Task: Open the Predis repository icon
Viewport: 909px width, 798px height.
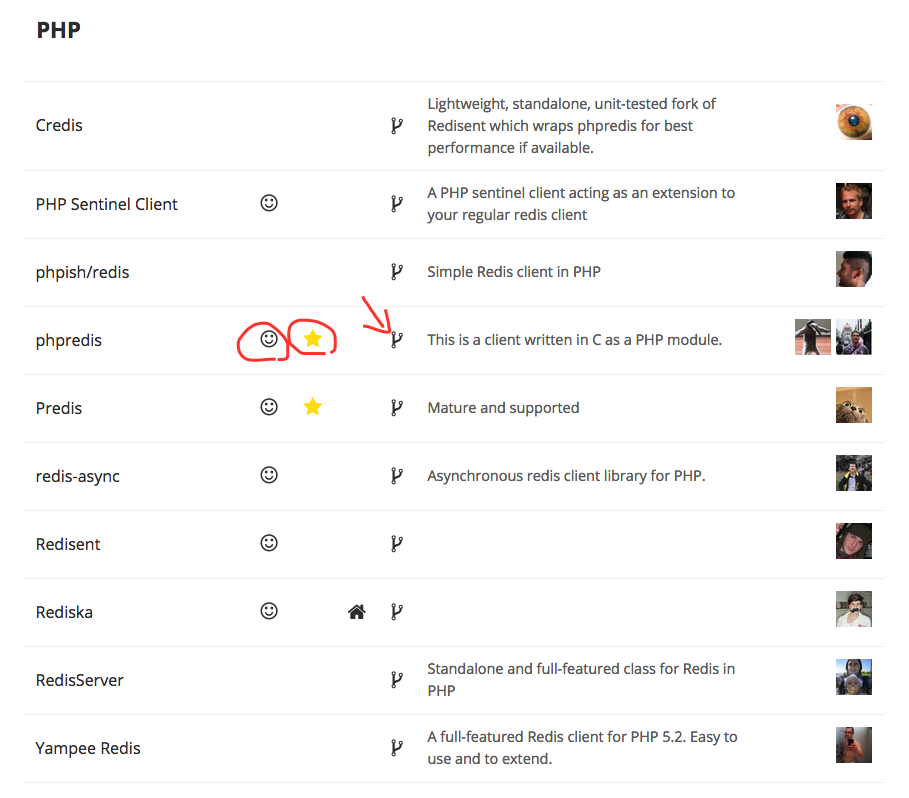Action: coord(397,407)
